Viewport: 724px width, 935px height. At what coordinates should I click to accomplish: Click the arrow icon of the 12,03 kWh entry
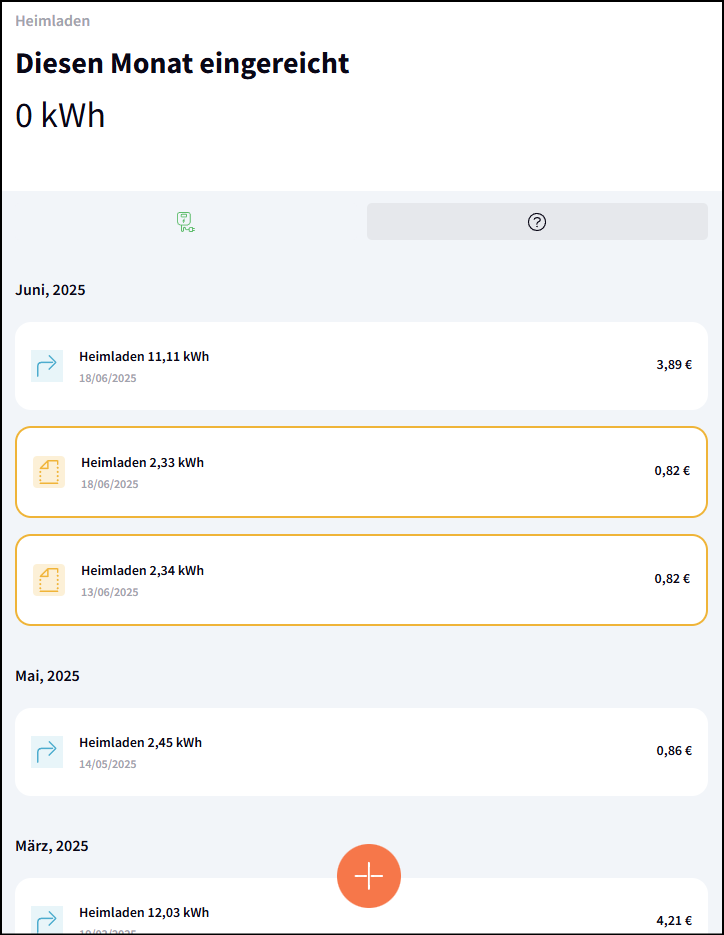click(x=47, y=919)
